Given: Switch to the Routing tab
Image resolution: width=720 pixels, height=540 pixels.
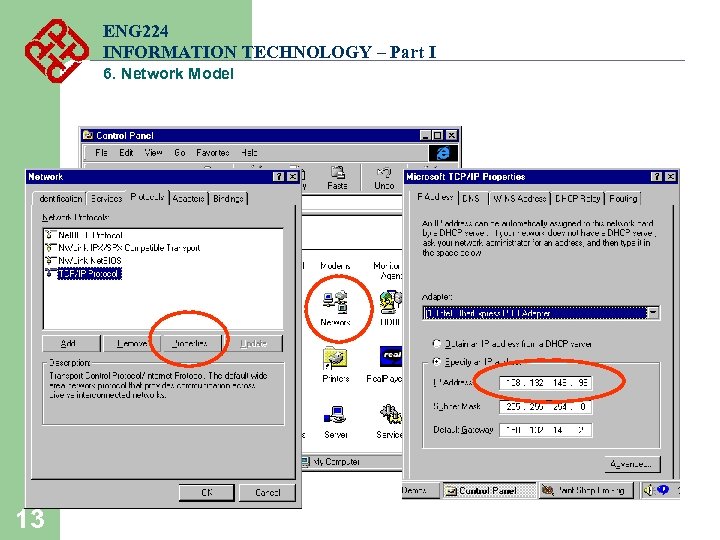Looking at the screenshot, I should [623, 198].
